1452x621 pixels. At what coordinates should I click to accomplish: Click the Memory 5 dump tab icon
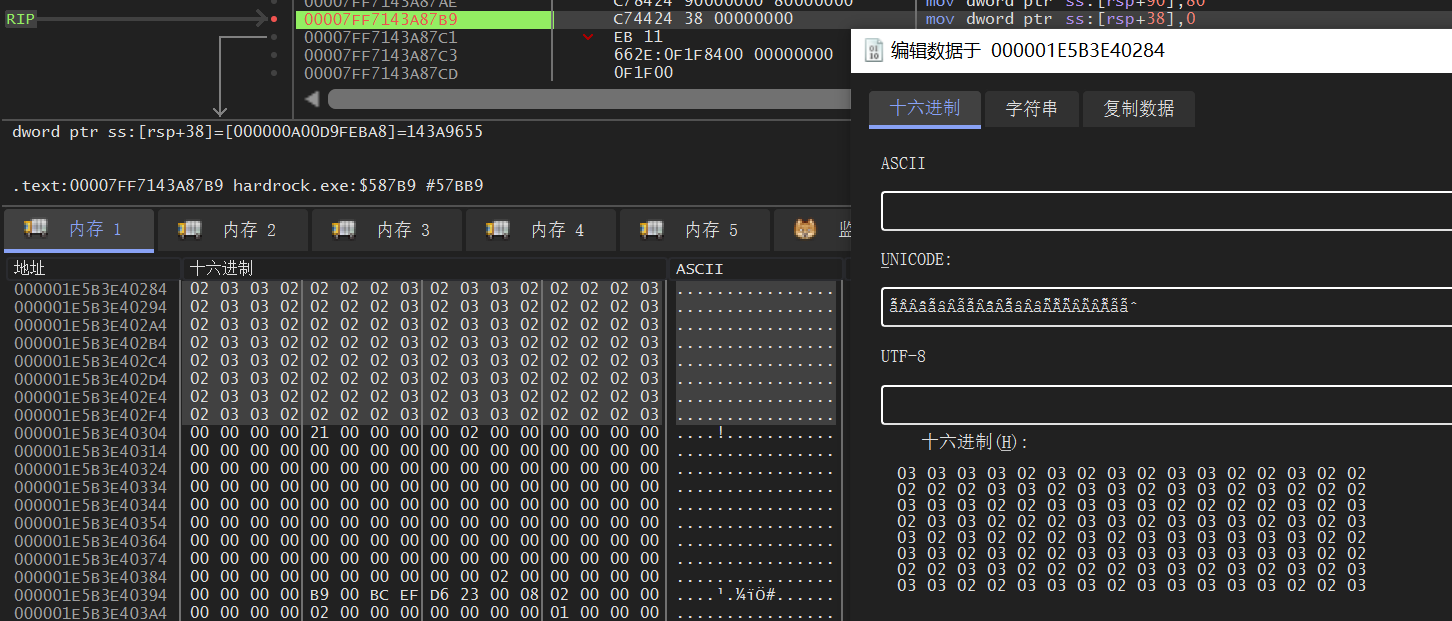click(x=651, y=230)
